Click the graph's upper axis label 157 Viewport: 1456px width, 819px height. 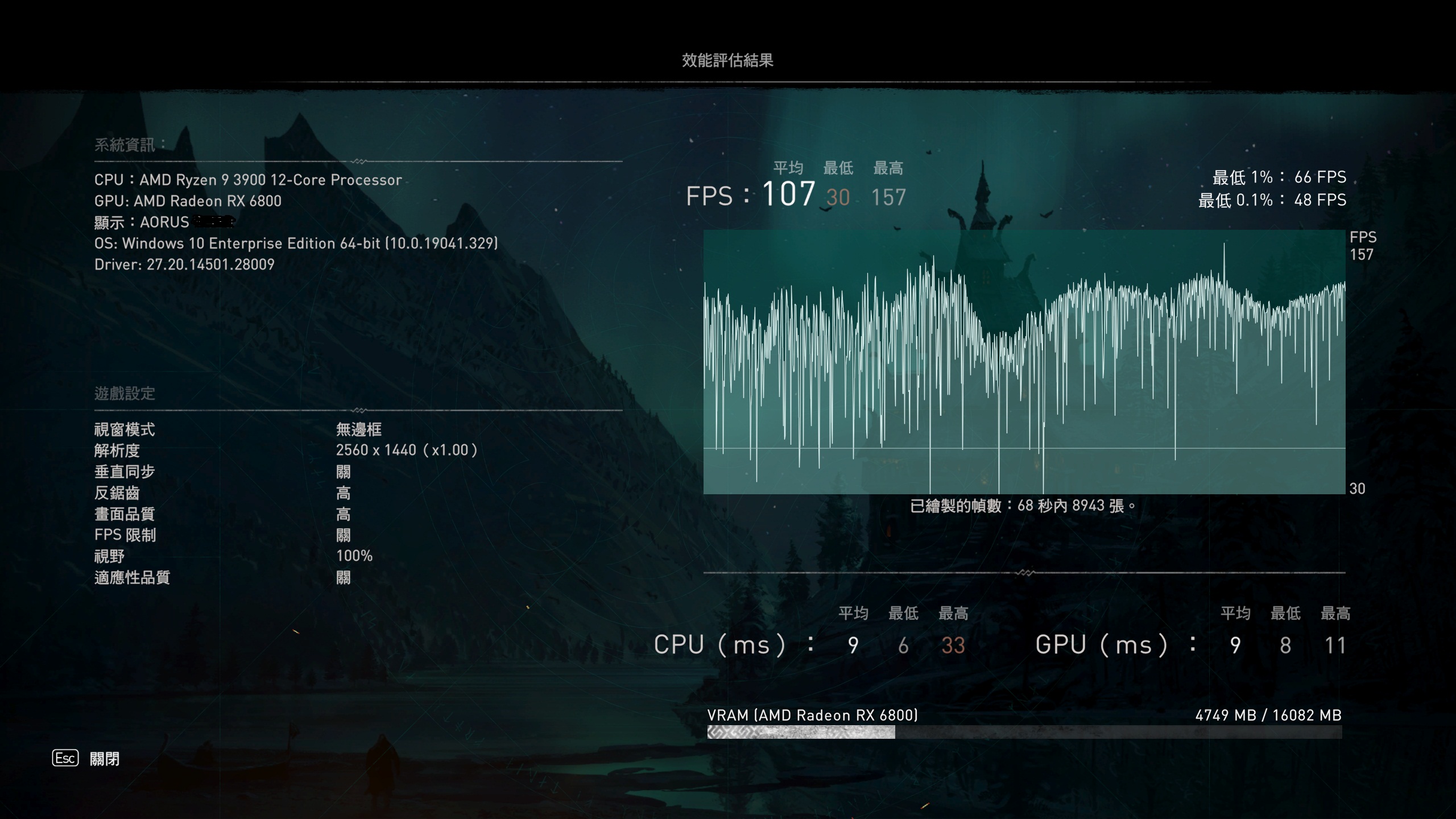point(1362,254)
